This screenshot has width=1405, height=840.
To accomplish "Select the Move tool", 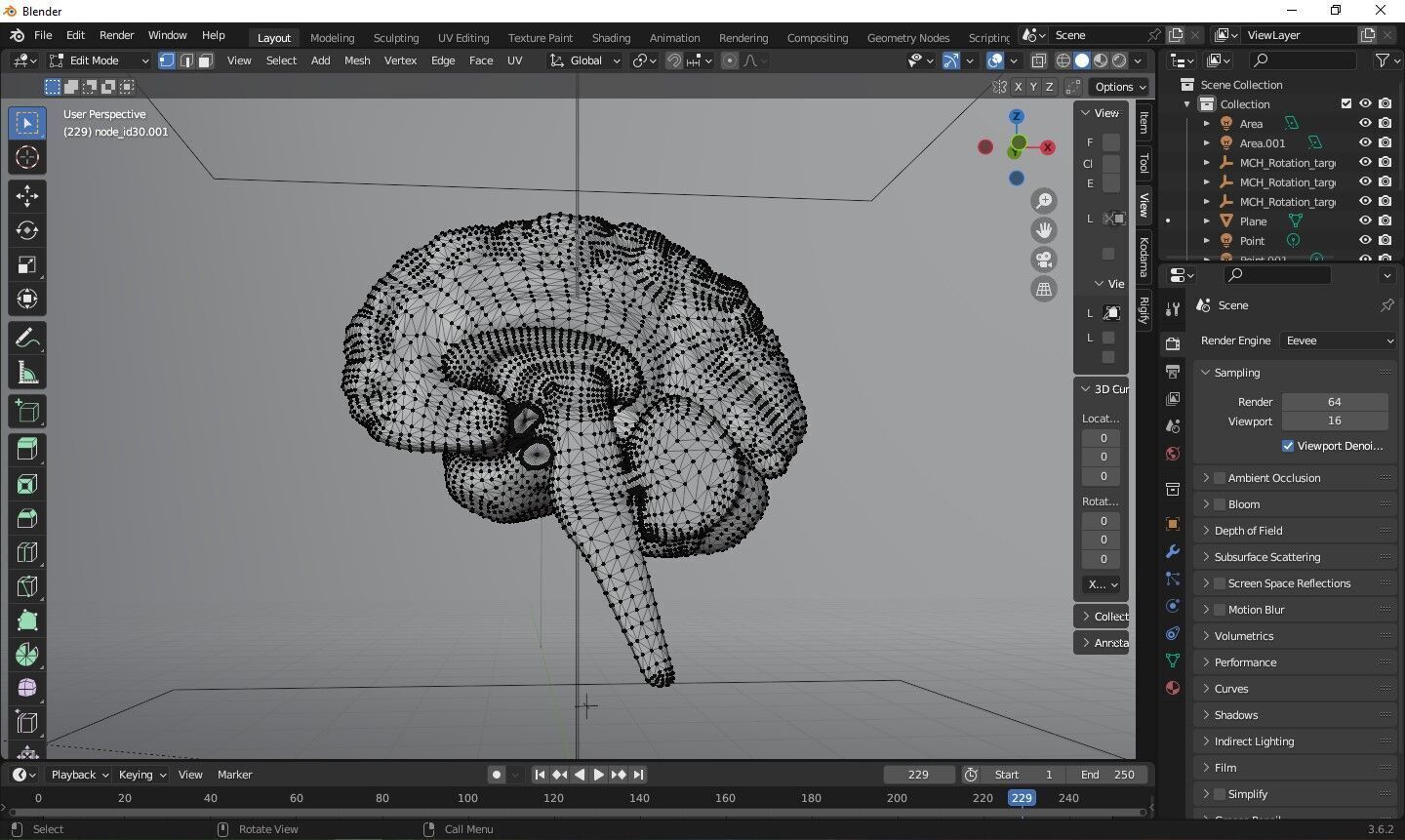I will point(27,195).
